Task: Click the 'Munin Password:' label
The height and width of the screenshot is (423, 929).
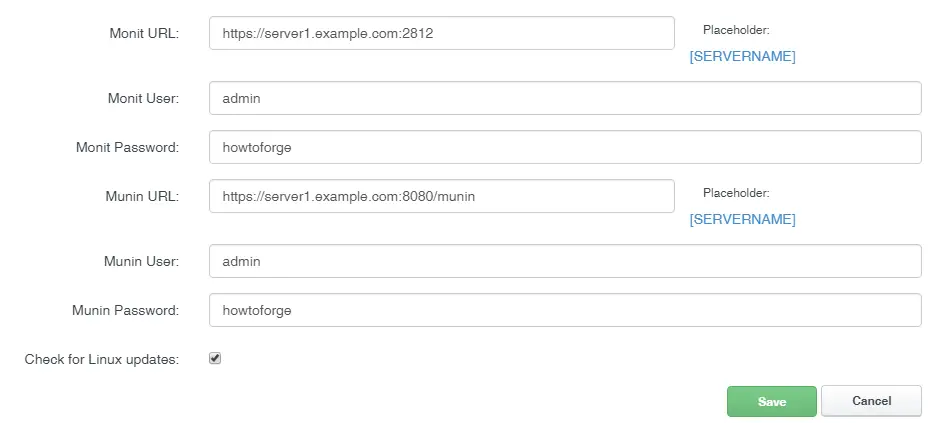Action: coord(126,310)
